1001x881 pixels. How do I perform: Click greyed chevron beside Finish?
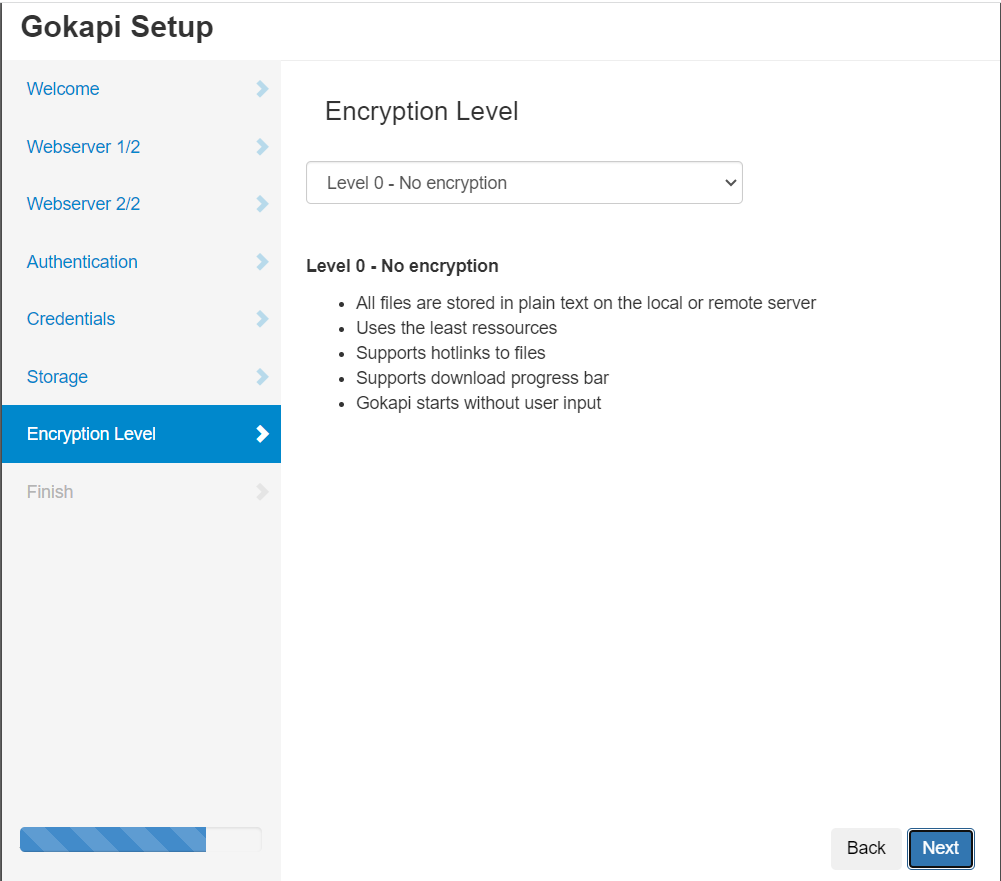[x=262, y=492]
